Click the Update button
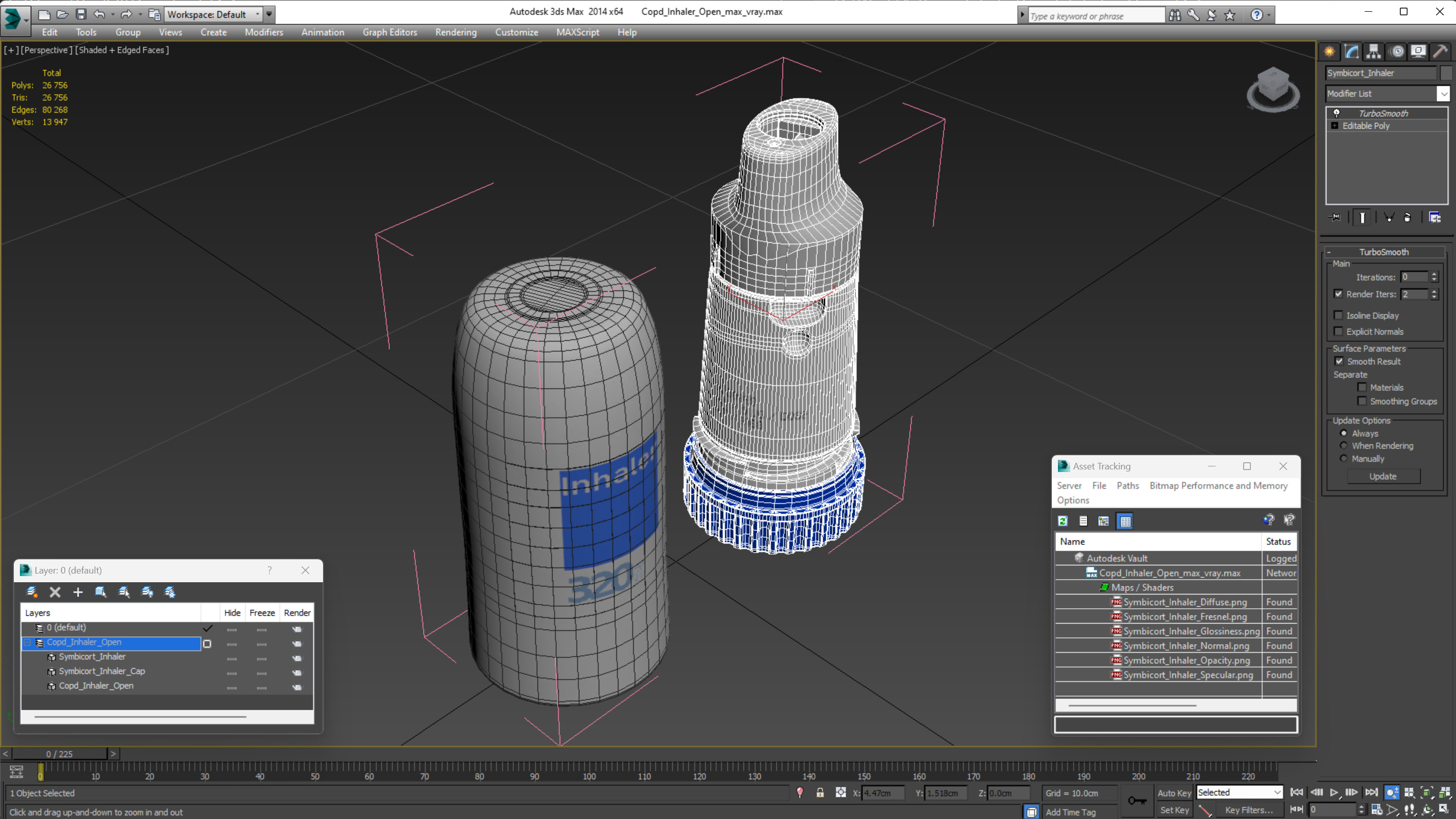The height and width of the screenshot is (819, 1456). tap(1383, 477)
